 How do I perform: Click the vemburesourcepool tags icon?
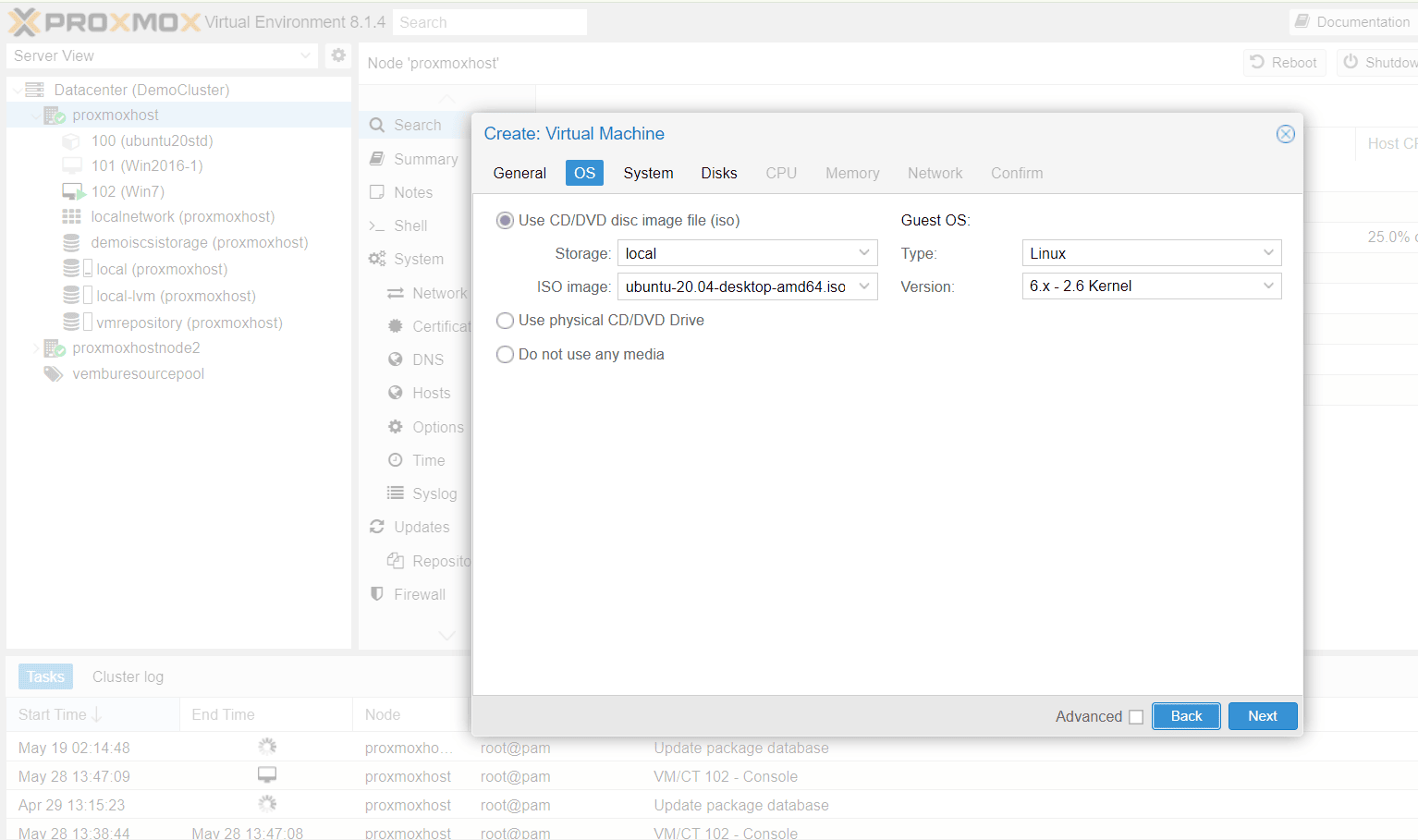54,374
